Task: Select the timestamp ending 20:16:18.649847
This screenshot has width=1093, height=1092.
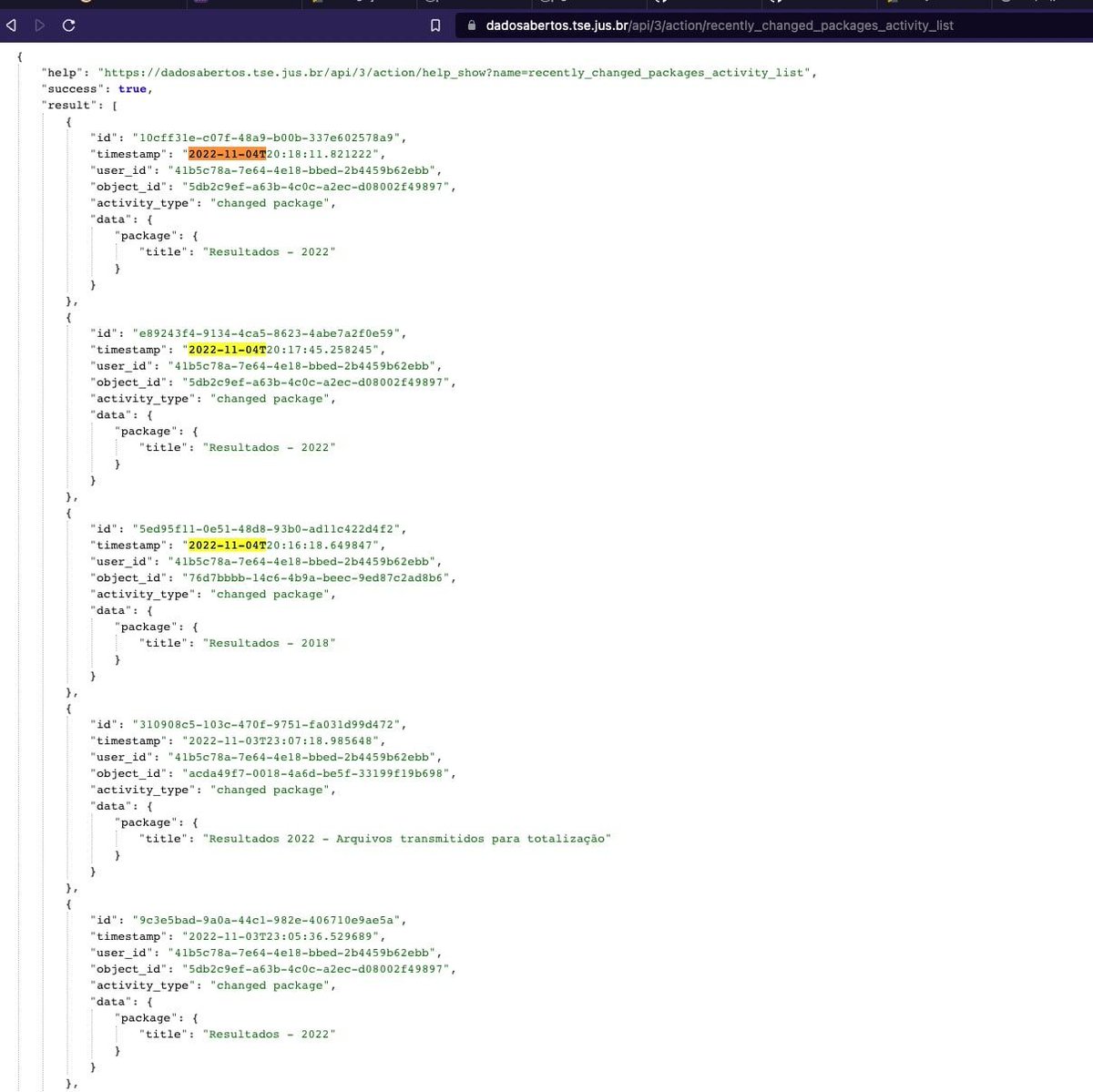Action: (x=283, y=546)
